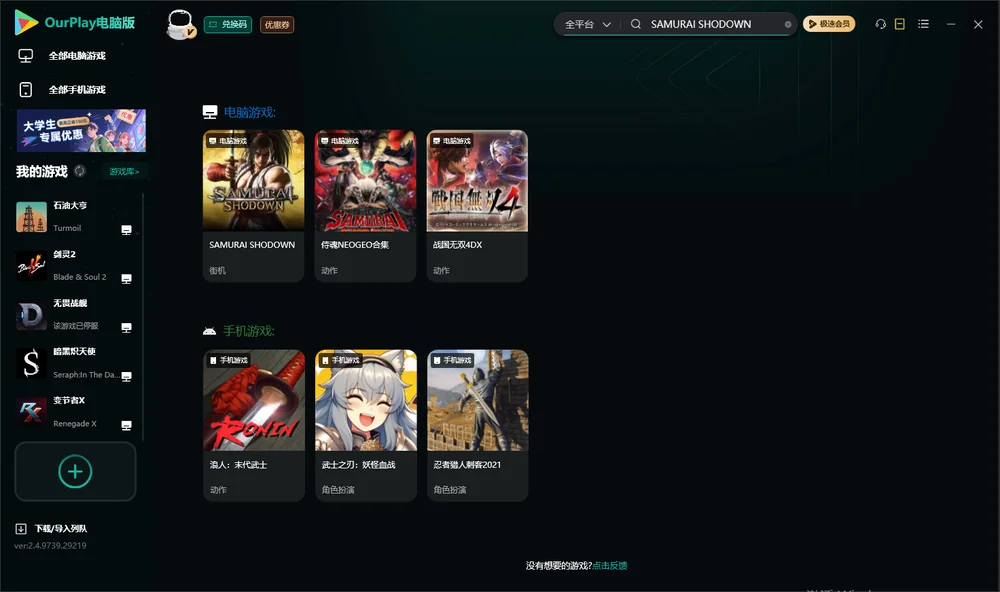Open the 极速会员 membership button
This screenshot has height=592, width=1000.
point(829,24)
